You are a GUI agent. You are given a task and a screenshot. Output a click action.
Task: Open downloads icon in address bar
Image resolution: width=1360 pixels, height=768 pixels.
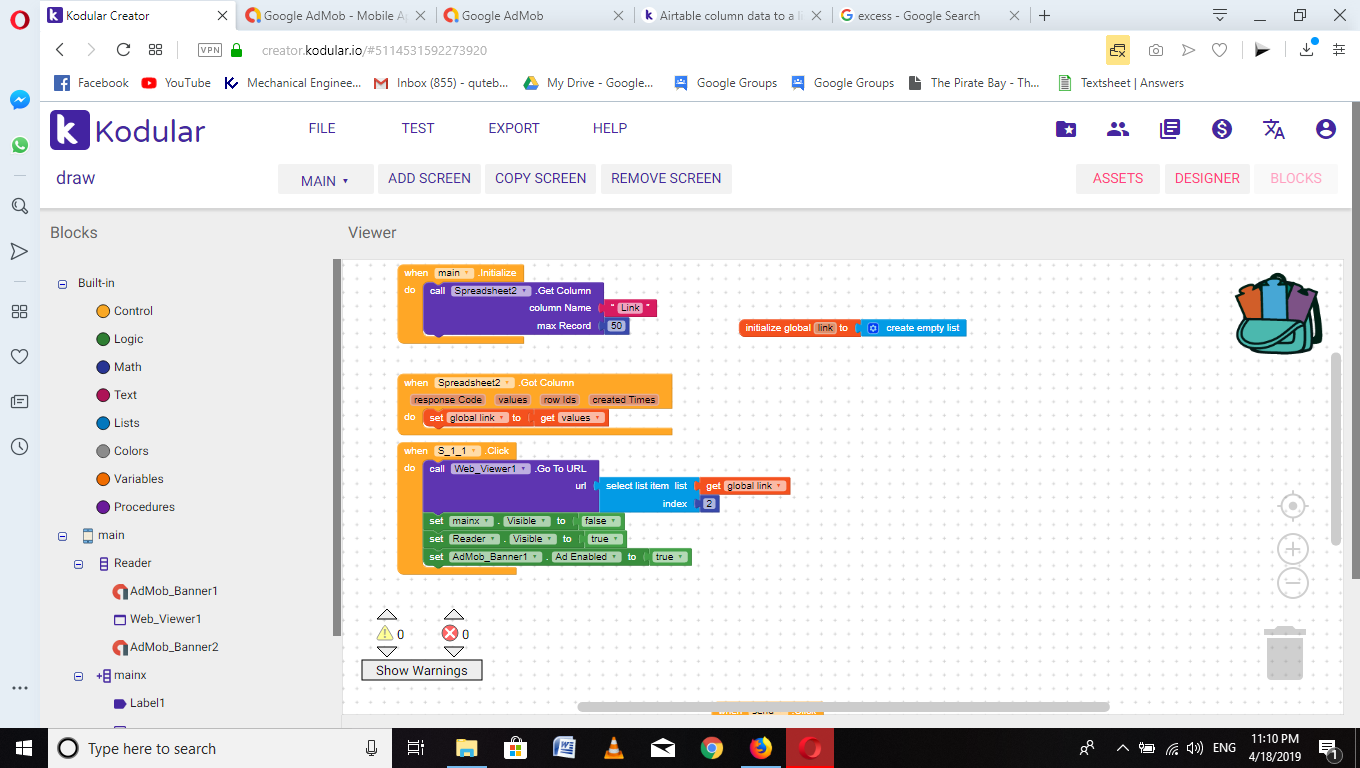[x=1307, y=50]
